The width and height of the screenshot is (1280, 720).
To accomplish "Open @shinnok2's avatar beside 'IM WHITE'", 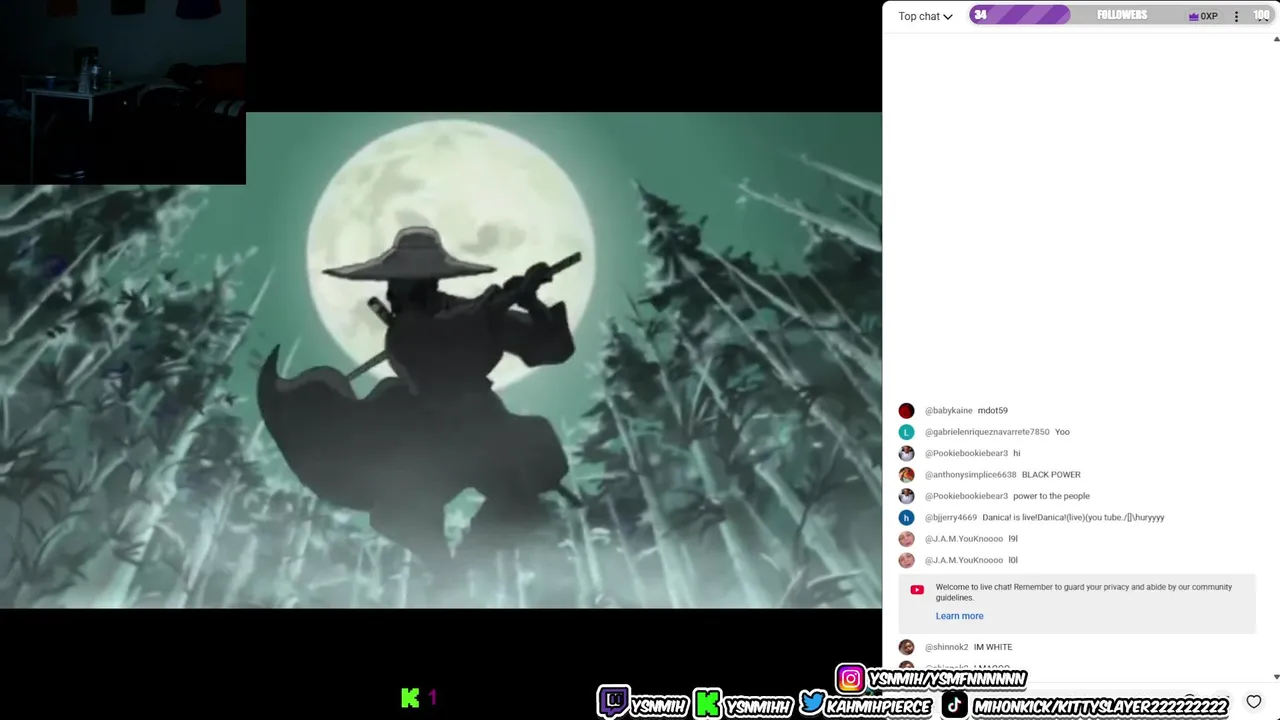I will (906, 647).
